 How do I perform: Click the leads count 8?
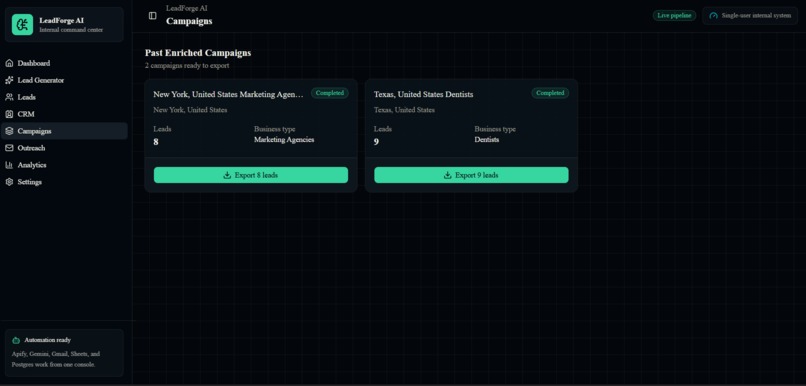[156, 142]
